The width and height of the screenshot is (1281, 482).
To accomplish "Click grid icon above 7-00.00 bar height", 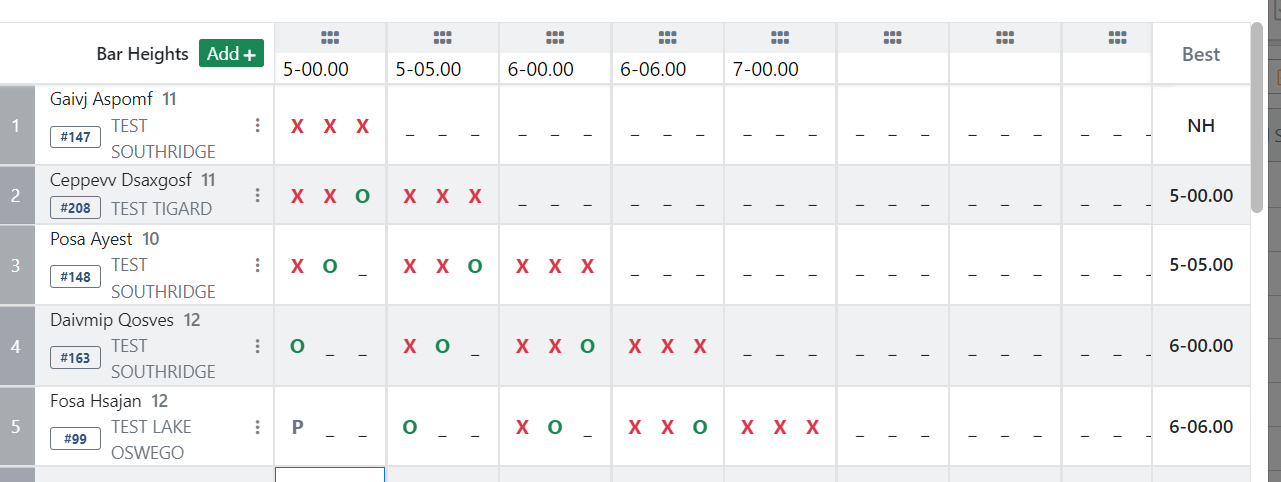I will (779, 38).
